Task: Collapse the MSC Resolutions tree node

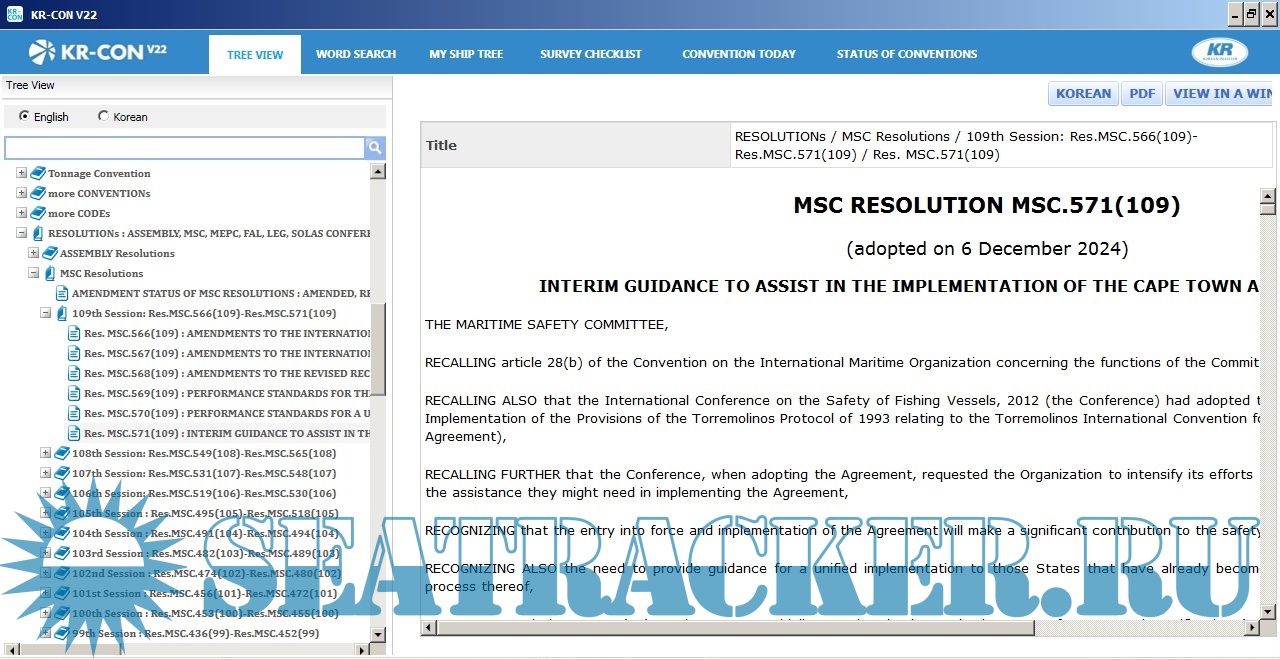Action: pyautogui.click(x=34, y=273)
